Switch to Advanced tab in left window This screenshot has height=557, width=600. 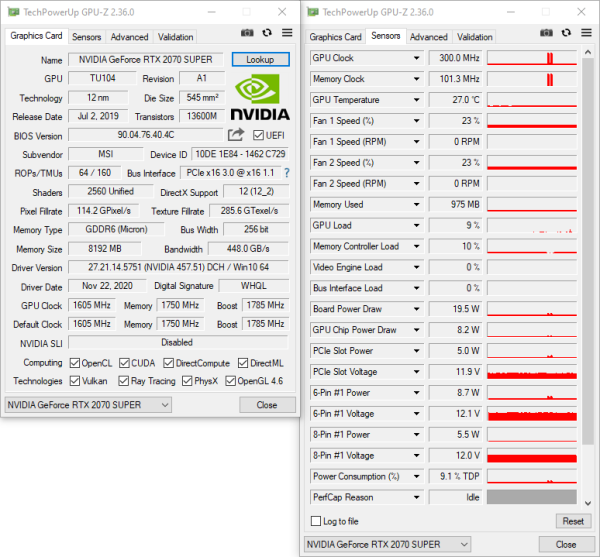[129, 37]
